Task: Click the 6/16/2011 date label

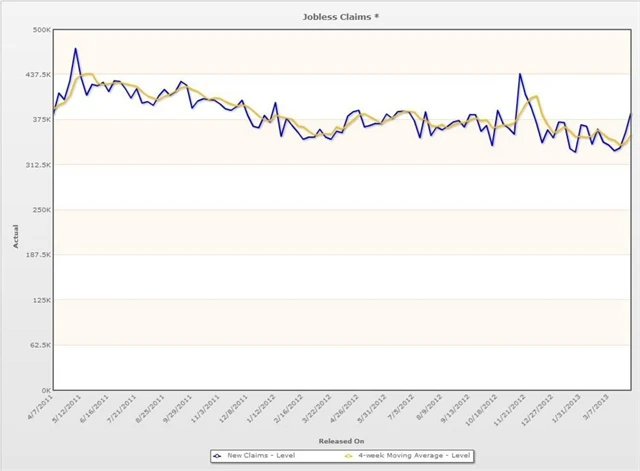Action: (94, 408)
